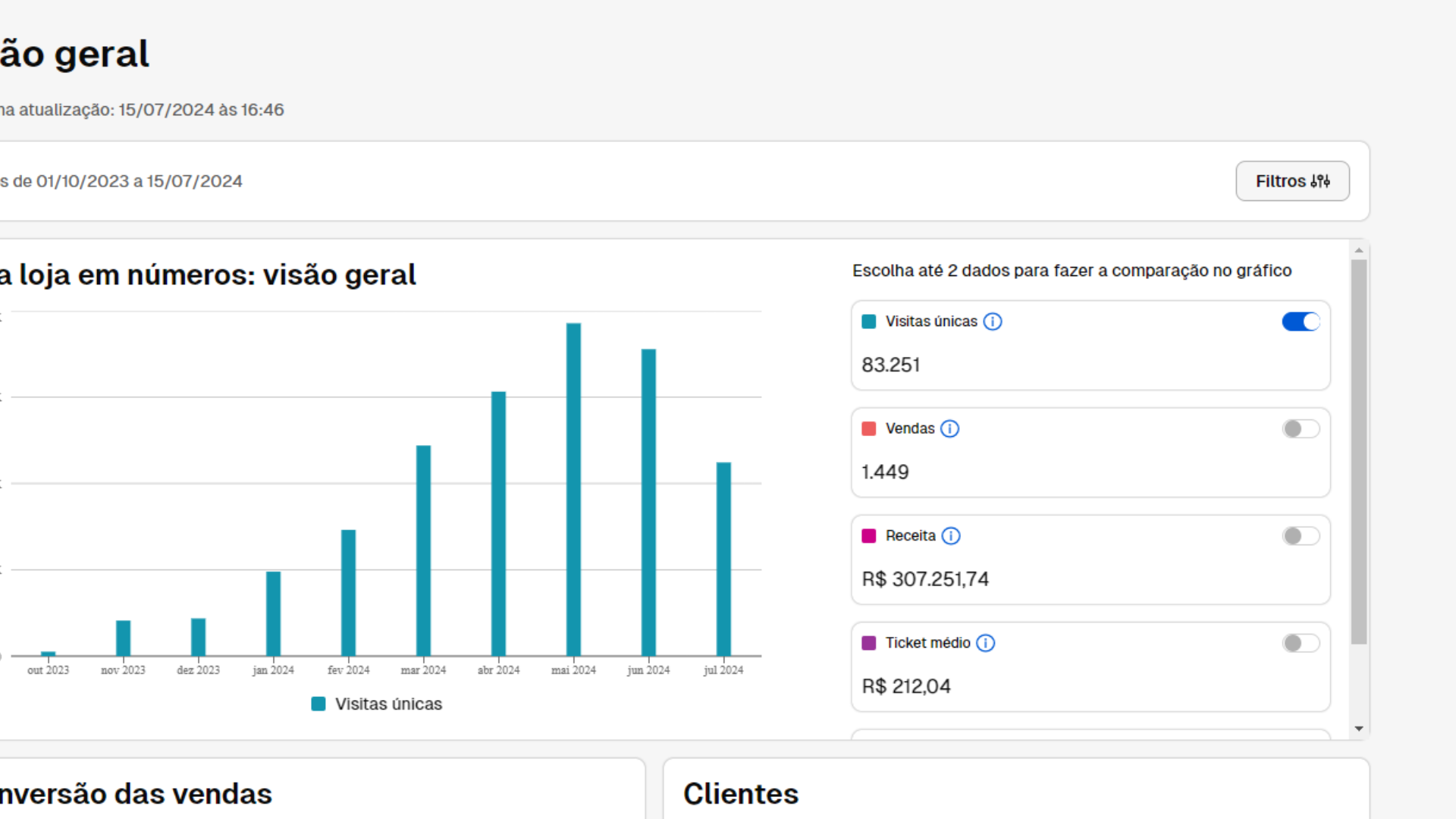
Task: Click the out 2023 axis label
Action: (48, 670)
